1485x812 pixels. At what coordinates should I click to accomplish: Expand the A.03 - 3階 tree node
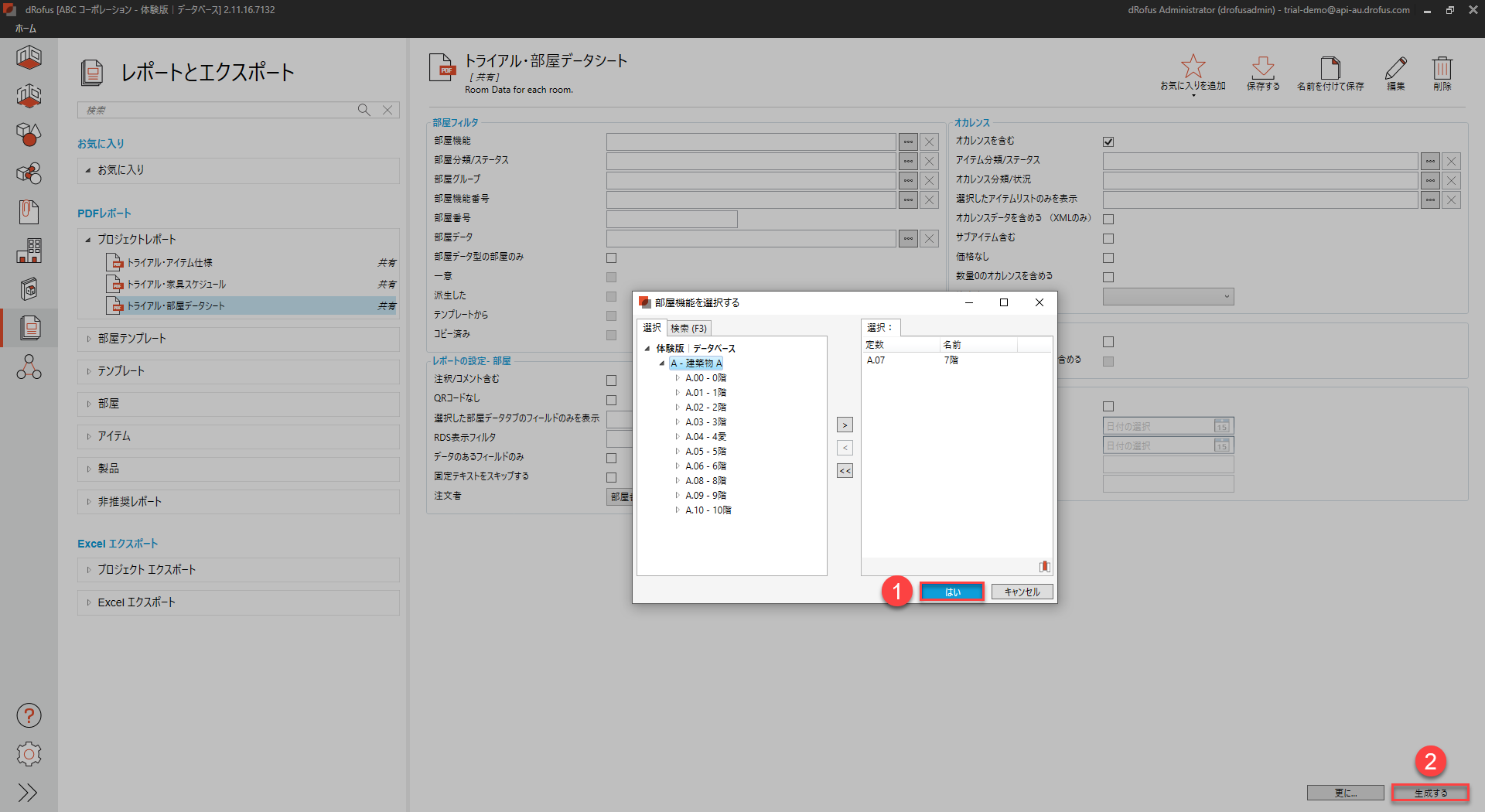pos(678,422)
